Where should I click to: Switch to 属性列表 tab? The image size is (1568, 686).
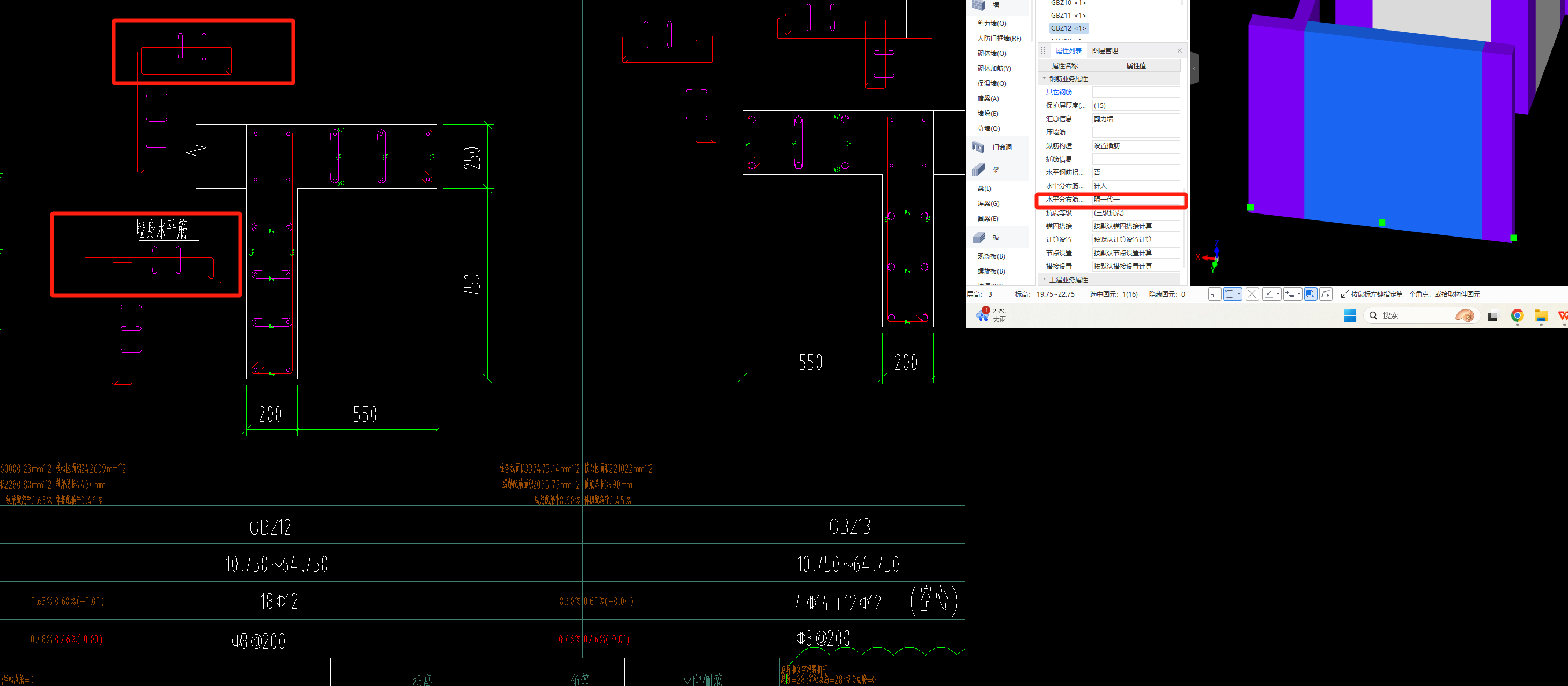tap(1068, 50)
